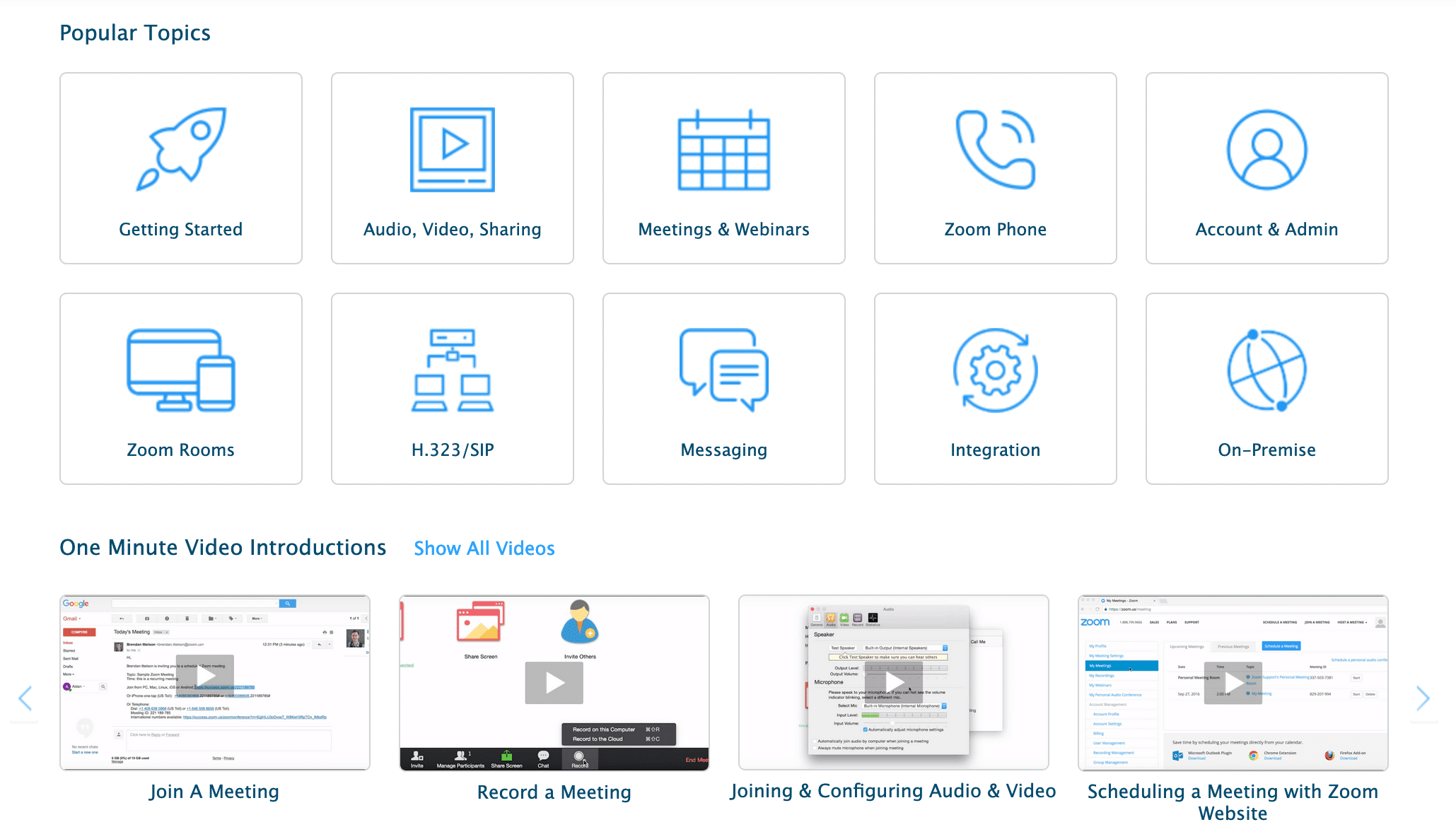This screenshot has width=1456, height=839.
Task: Play Joining & Configuring Audio & Video thumbnail
Action: click(x=895, y=682)
